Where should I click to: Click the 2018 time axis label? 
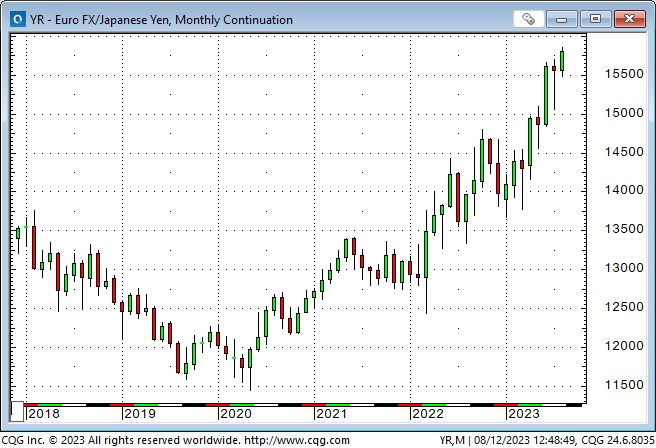pos(44,414)
